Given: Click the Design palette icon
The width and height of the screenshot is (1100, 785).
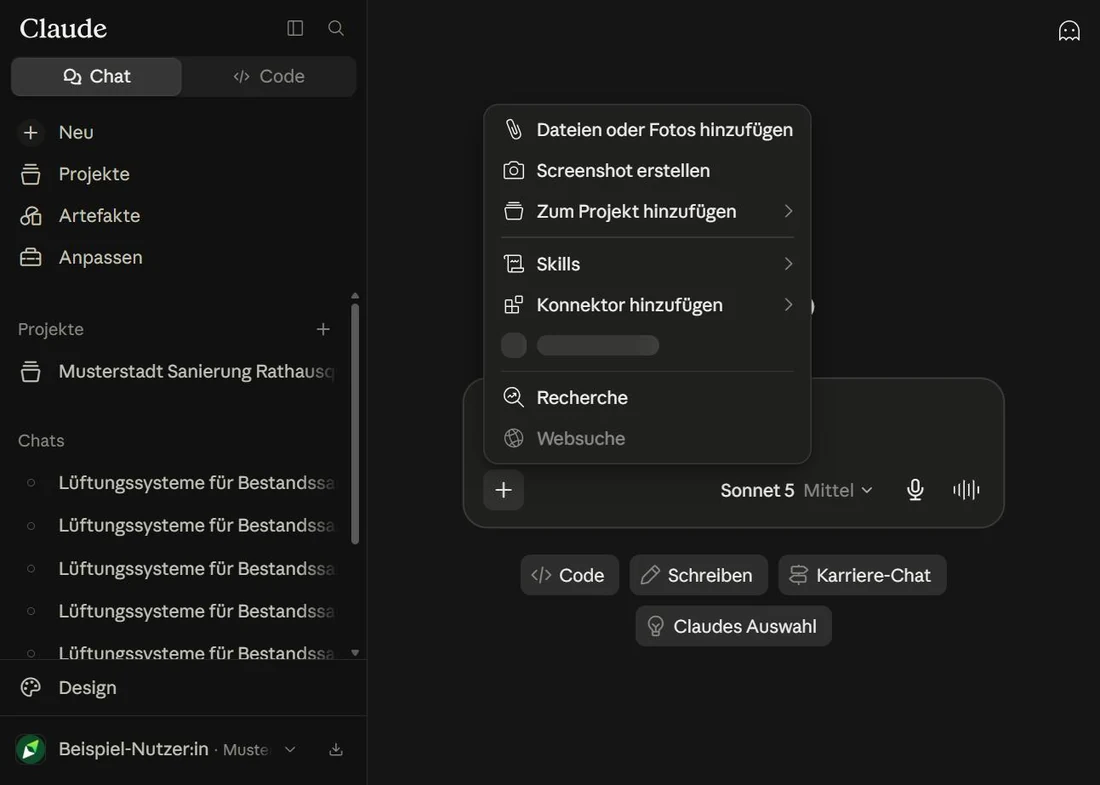Looking at the screenshot, I should point(31,687).
